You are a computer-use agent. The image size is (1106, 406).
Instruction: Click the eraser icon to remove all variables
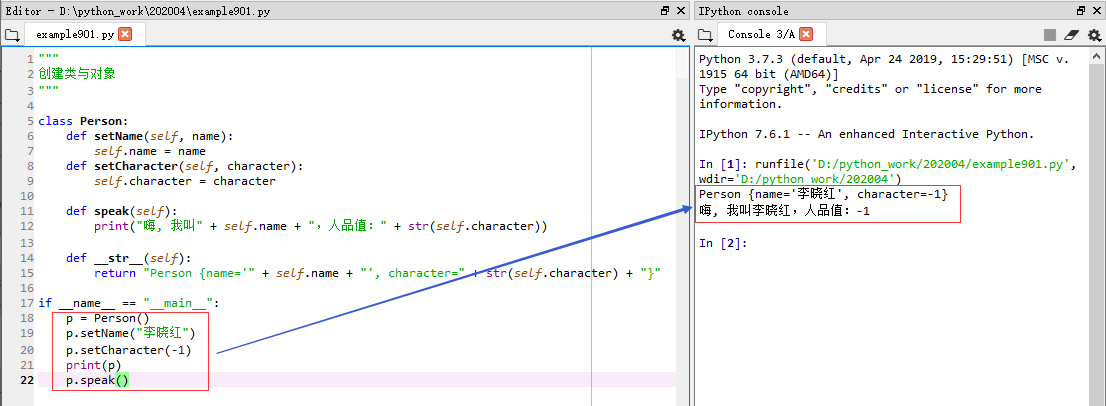click(x=1071, y=35)
